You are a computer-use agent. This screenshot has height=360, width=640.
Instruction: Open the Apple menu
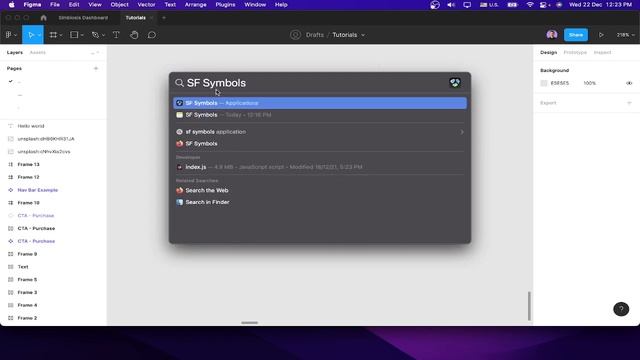click(x=11, y=4)
